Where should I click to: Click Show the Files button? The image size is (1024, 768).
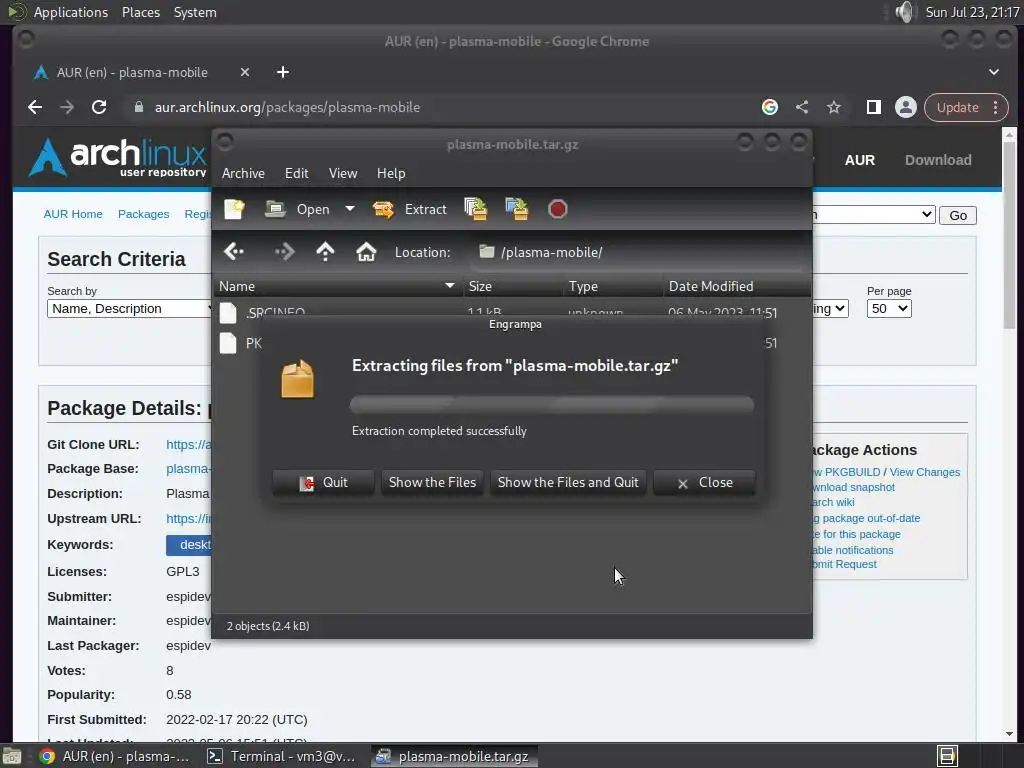click(432, 483)
